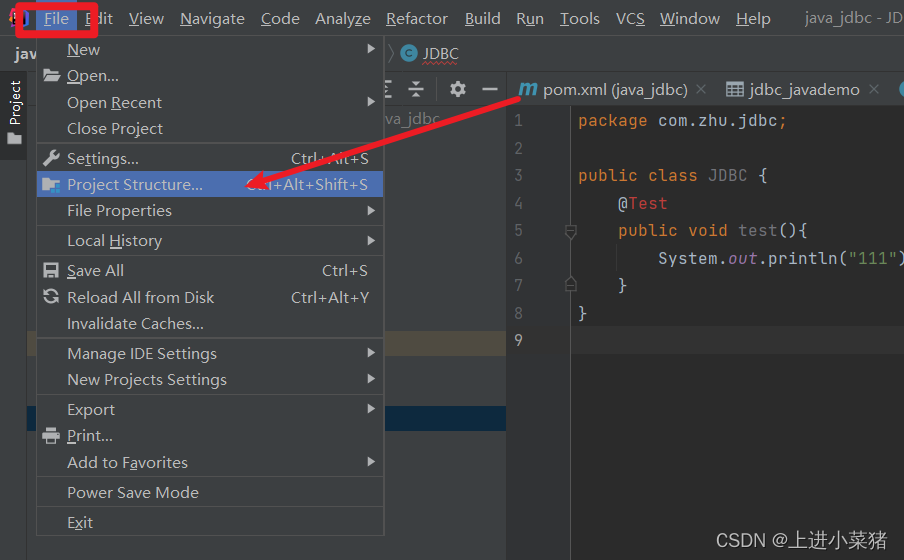Open the Build menu
Viewport: 904px width, 560px height.
[x=482, y=19]
